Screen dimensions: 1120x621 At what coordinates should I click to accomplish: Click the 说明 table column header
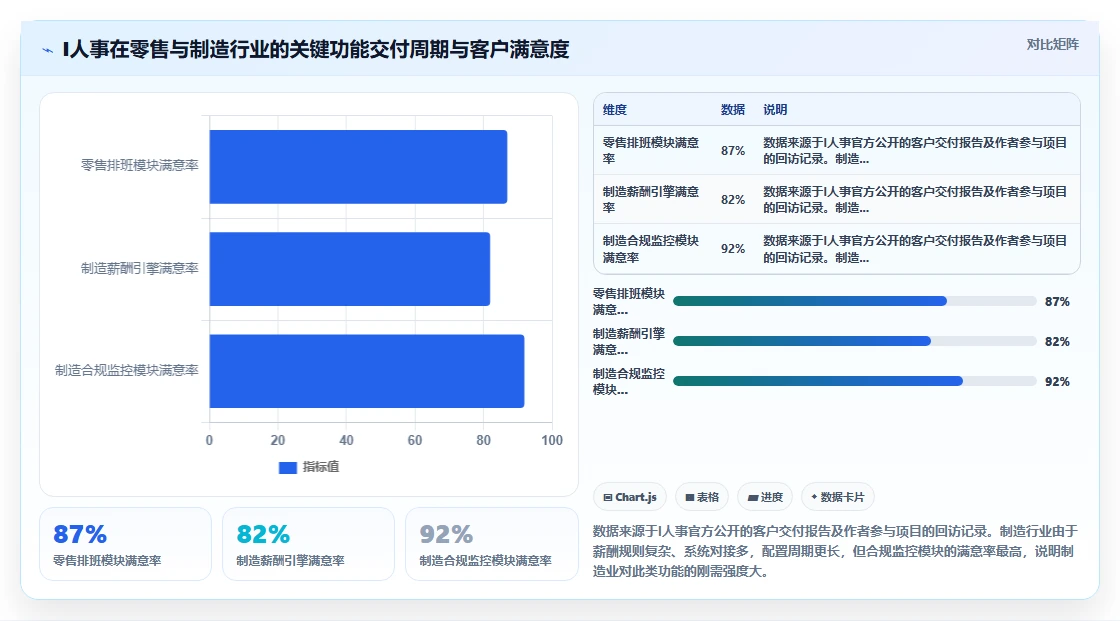775,109
